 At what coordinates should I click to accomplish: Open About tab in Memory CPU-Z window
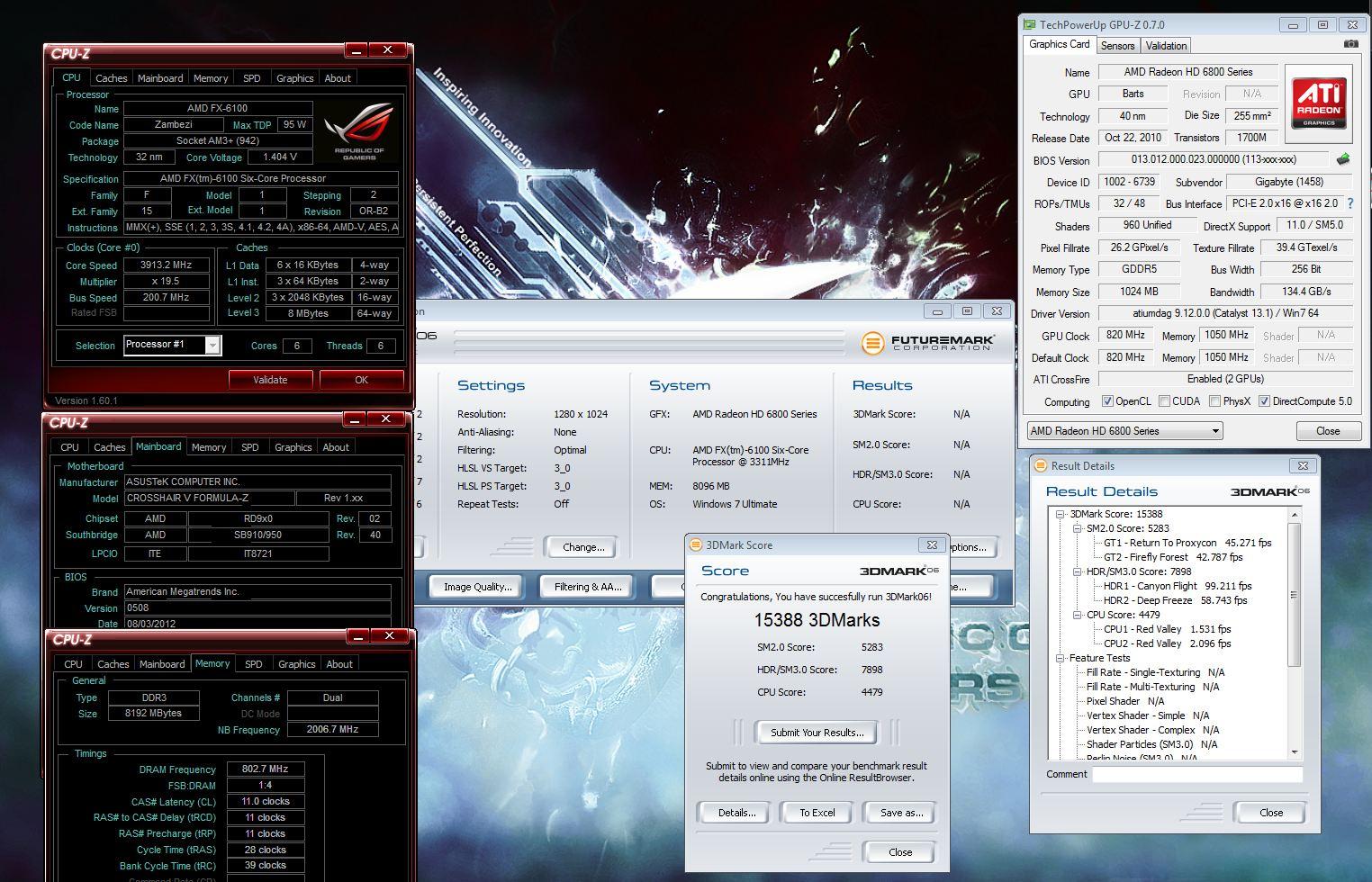click(x=338, y=664)
